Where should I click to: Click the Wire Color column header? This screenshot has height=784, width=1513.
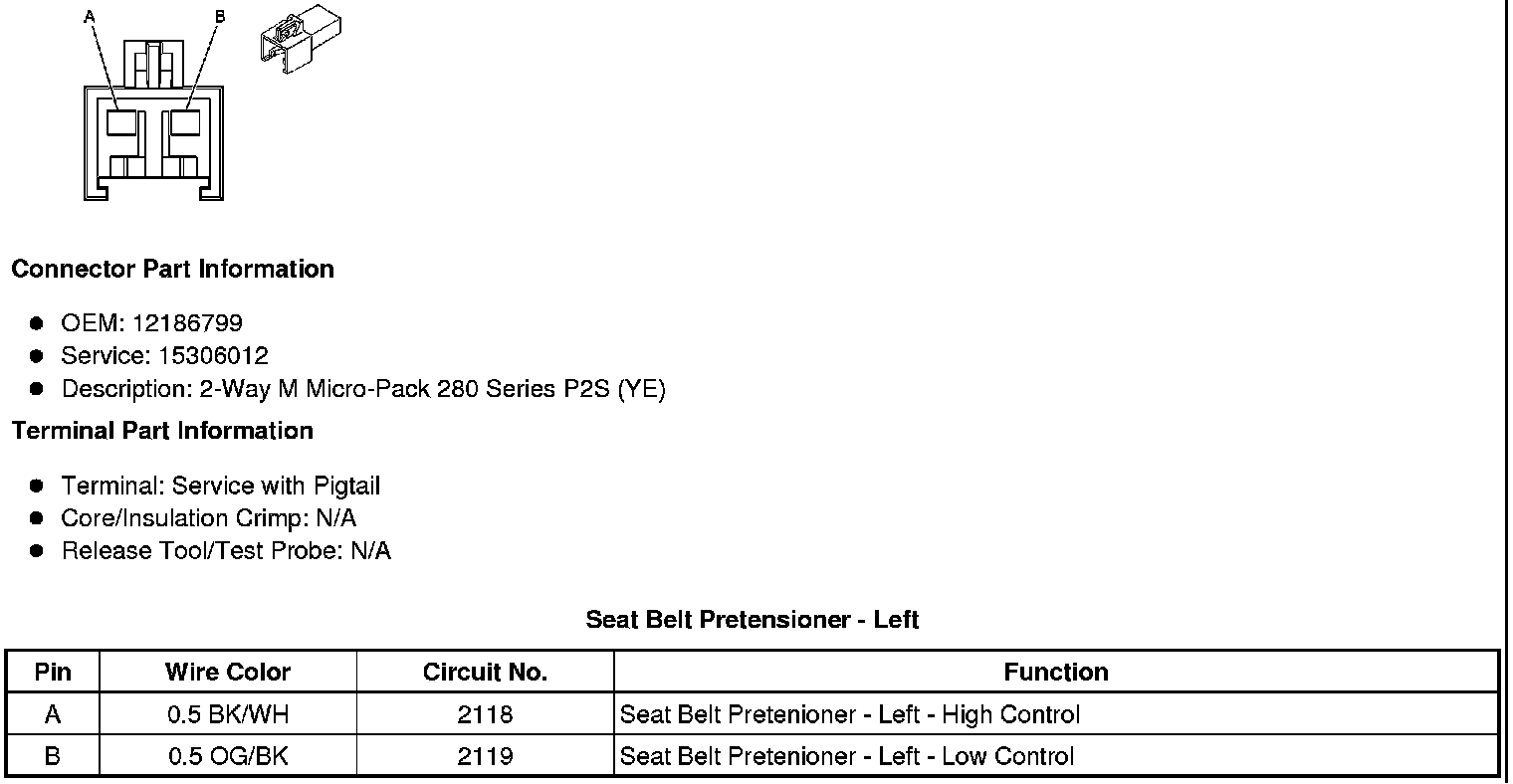coord(228,673)
